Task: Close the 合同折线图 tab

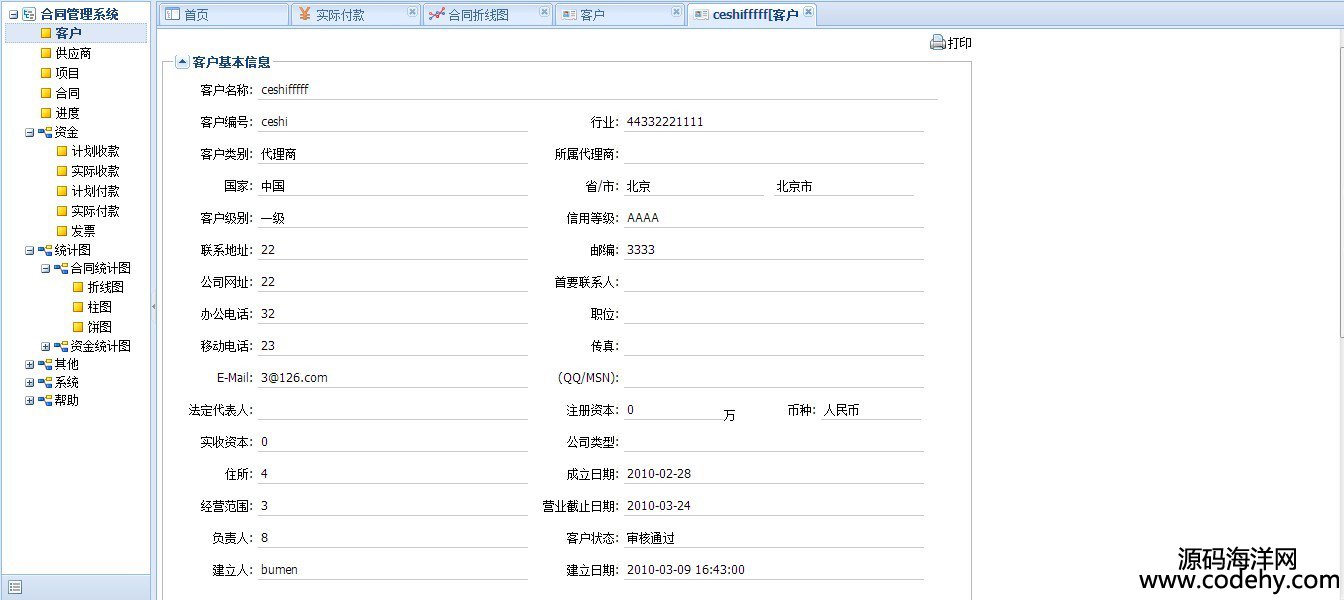Action: (544, 12)
